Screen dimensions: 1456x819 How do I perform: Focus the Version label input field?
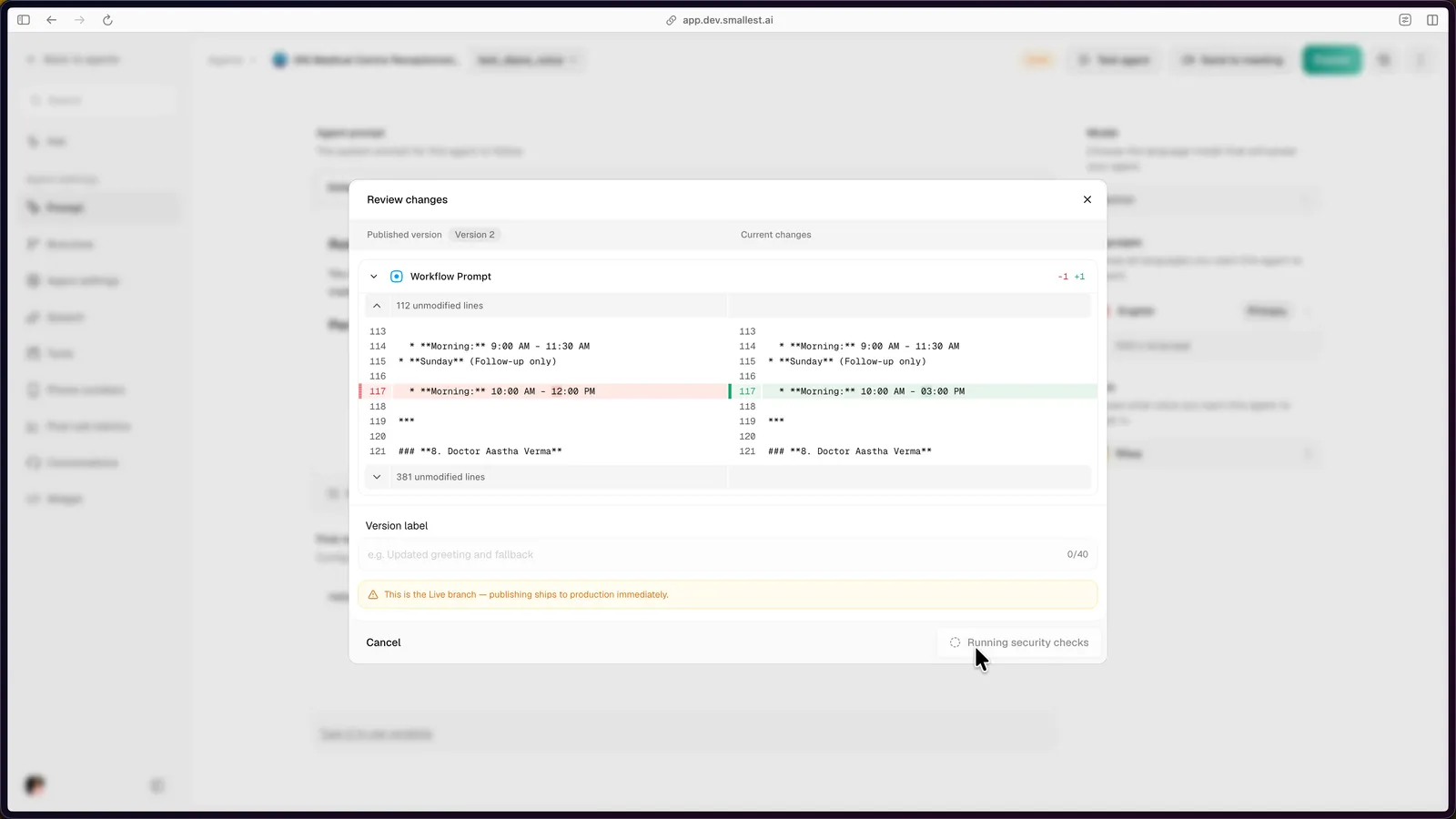pyautogui.click(x=728, y=554)
